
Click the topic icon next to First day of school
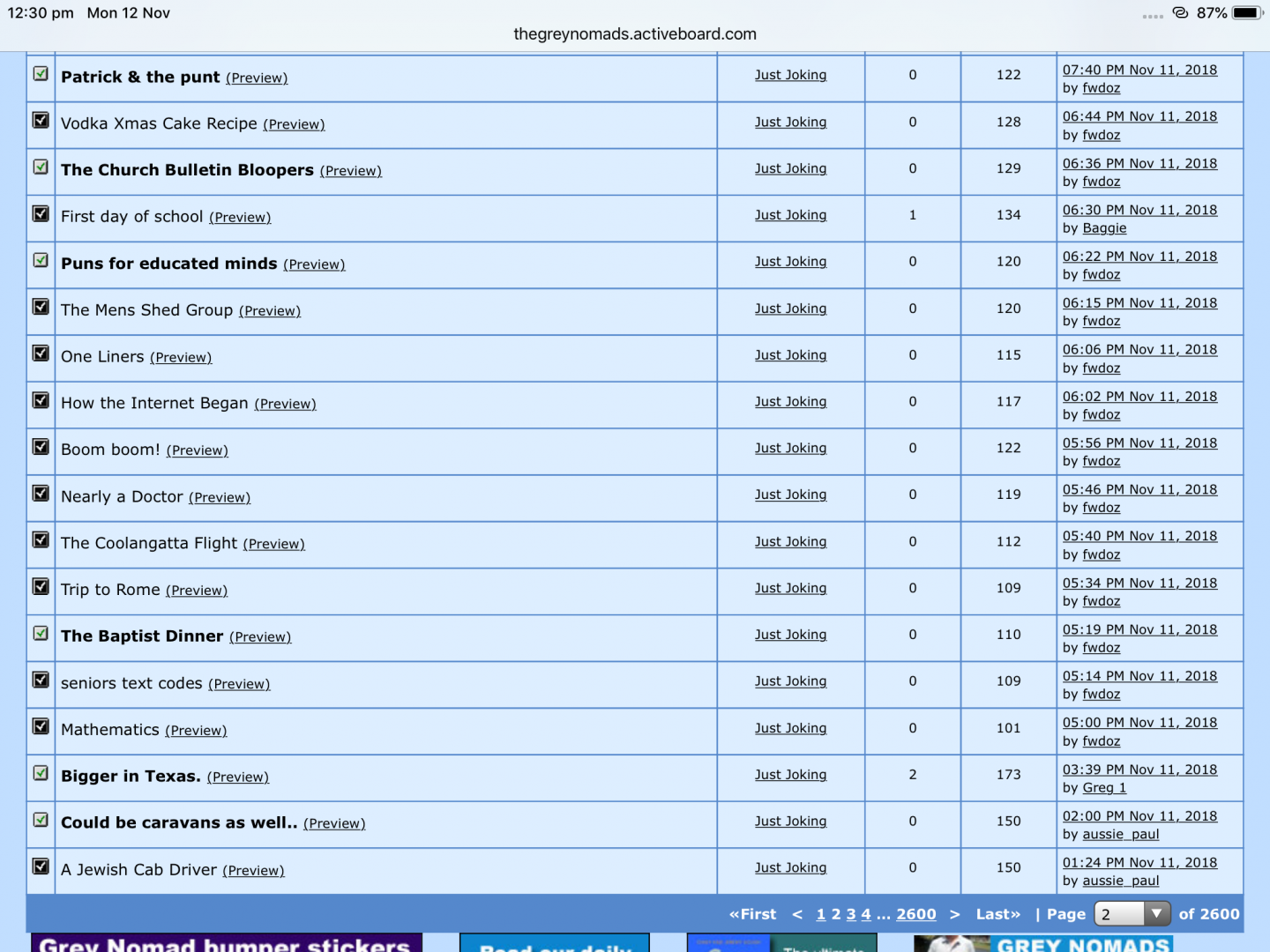pyautogui.click(x=41, y=214)
